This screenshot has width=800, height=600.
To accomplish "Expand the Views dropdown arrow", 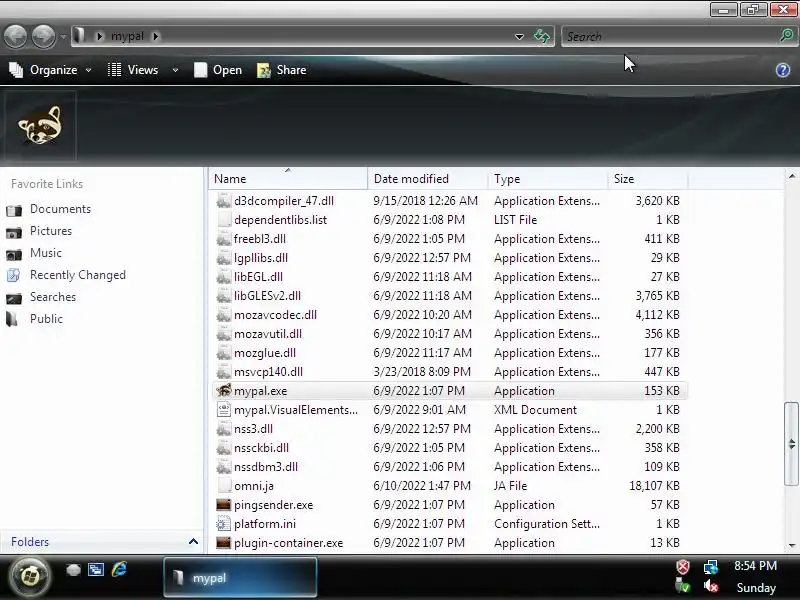I will (175, 70).
